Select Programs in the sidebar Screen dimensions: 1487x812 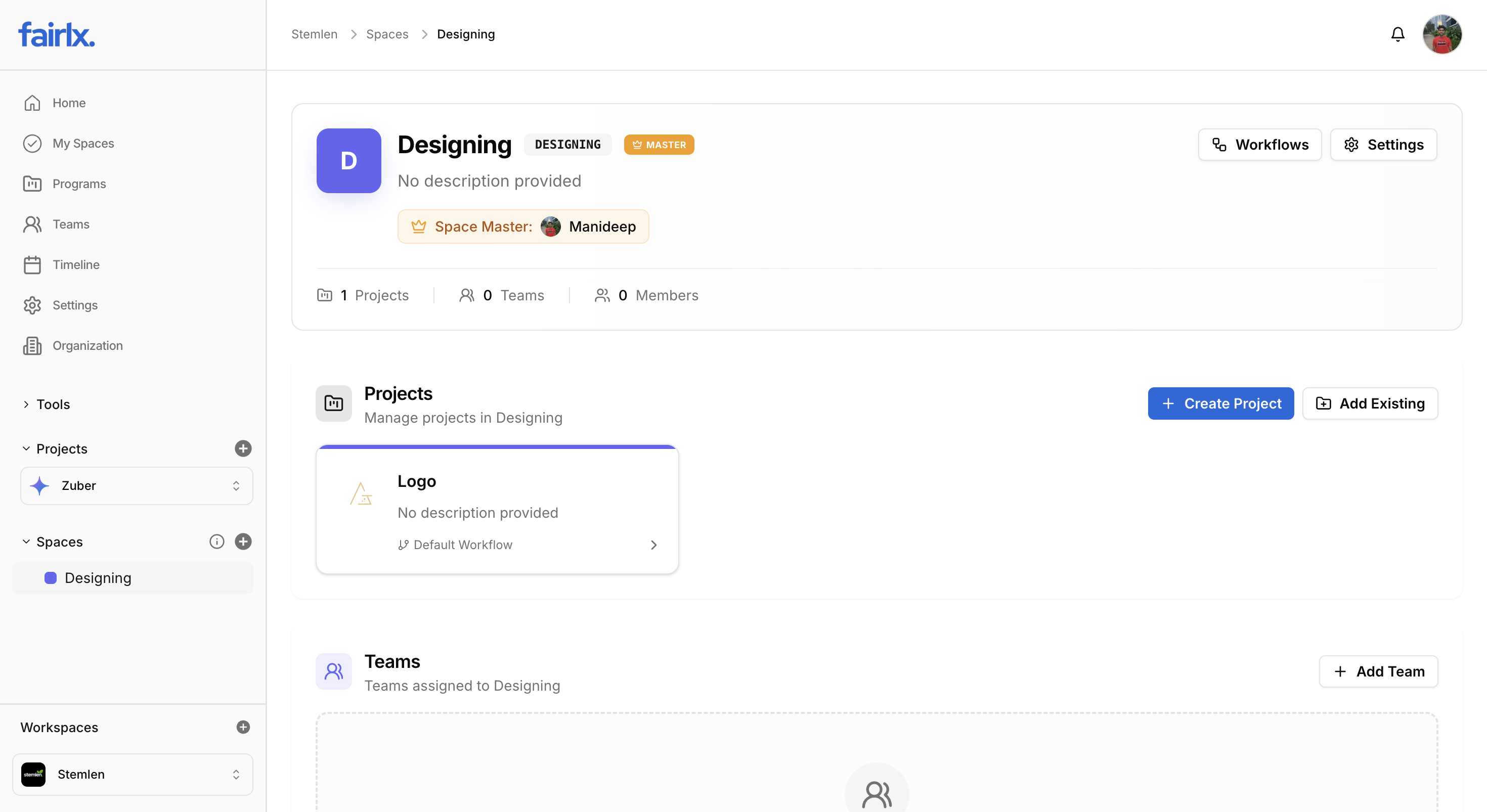80,184
